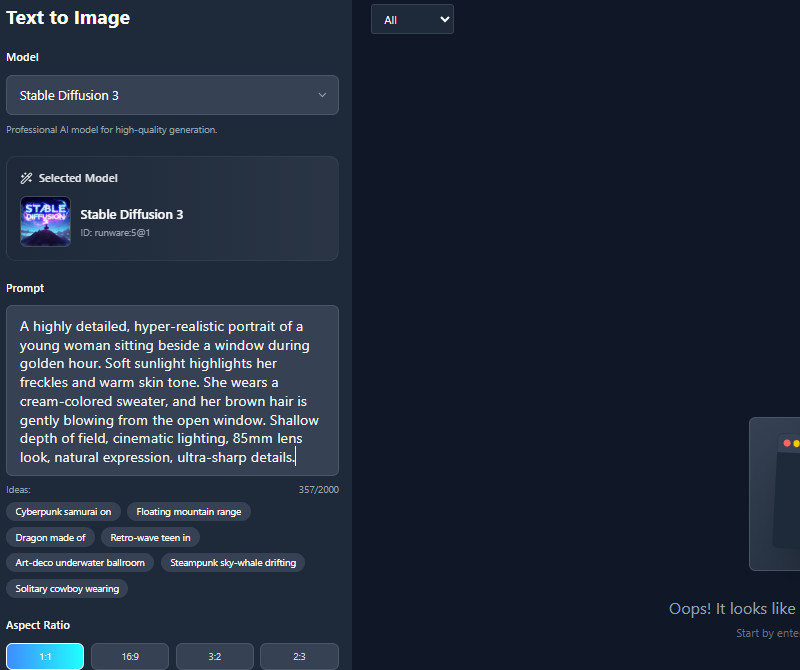This screenshot has width=800, height=670.
Task: Select the 16:9 aspect ratio
Action: tap(129, 656)
